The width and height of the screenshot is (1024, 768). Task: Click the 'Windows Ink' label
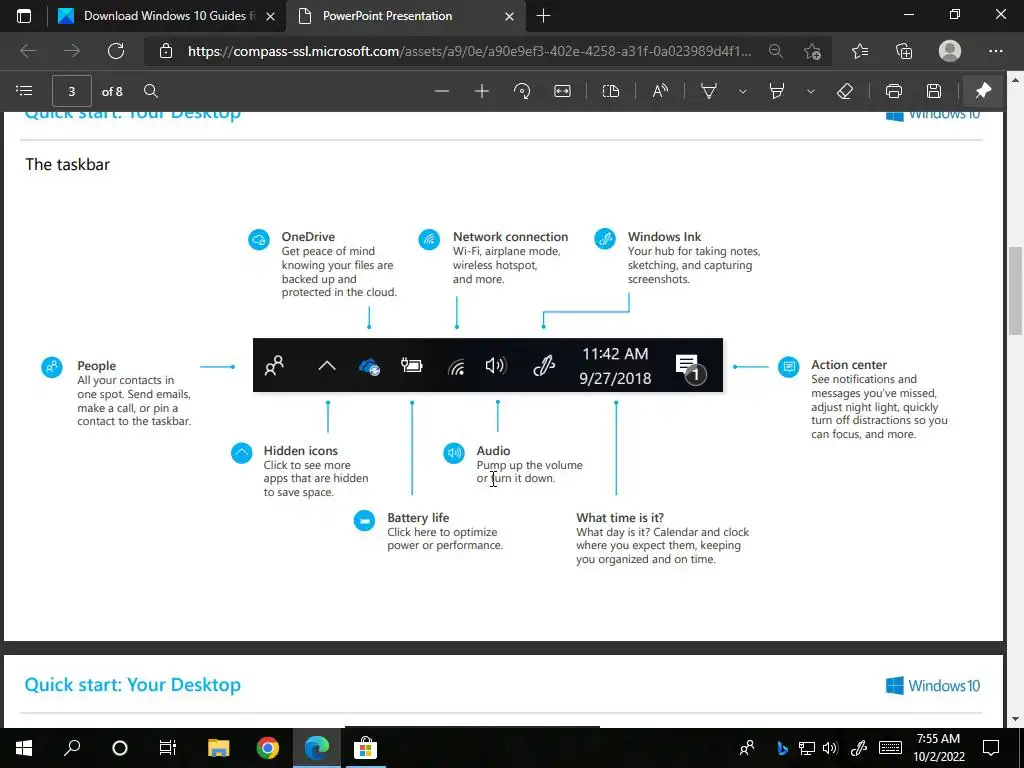664,236
